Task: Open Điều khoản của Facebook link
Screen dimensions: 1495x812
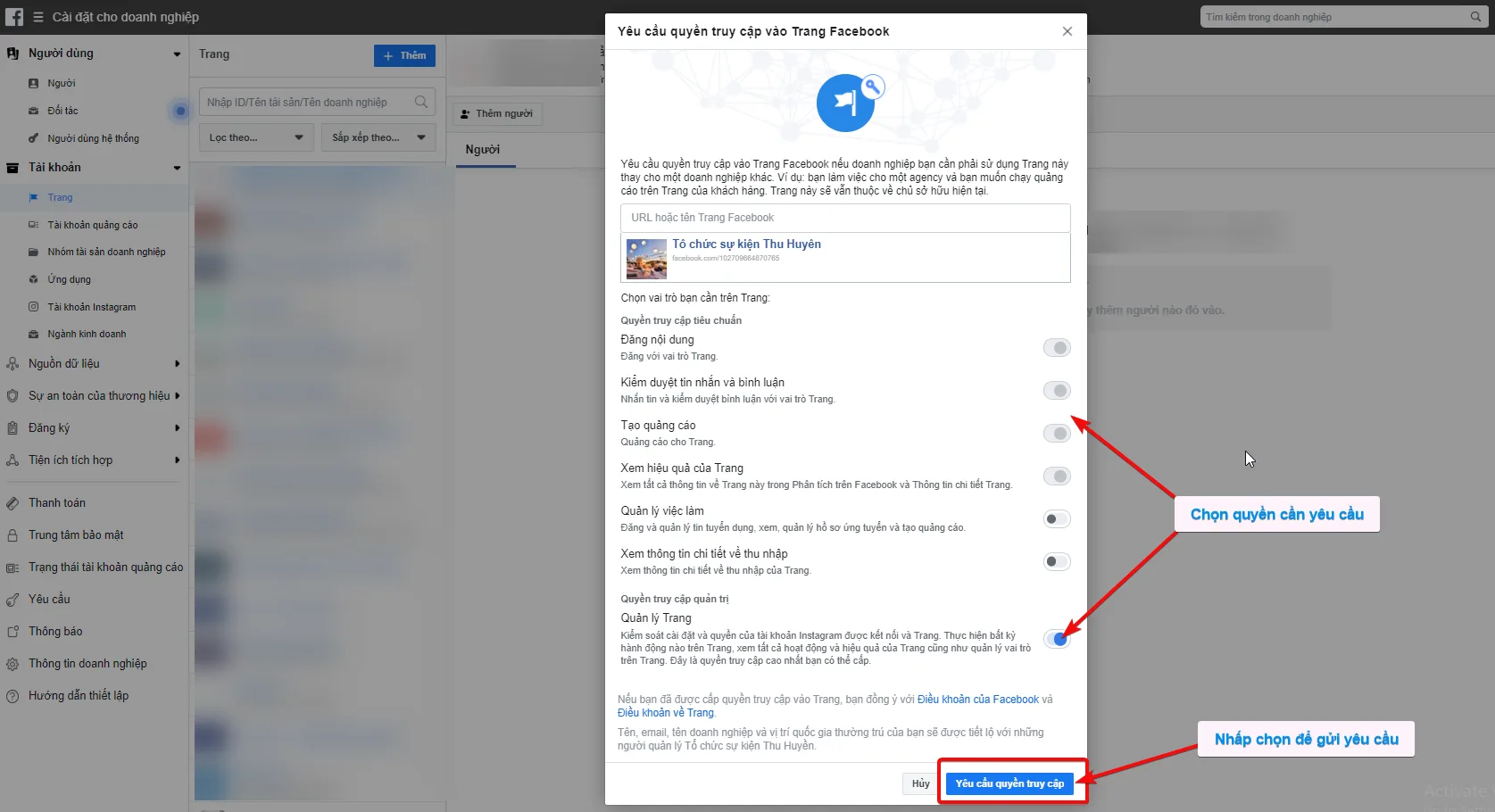Action: (978, 700)
